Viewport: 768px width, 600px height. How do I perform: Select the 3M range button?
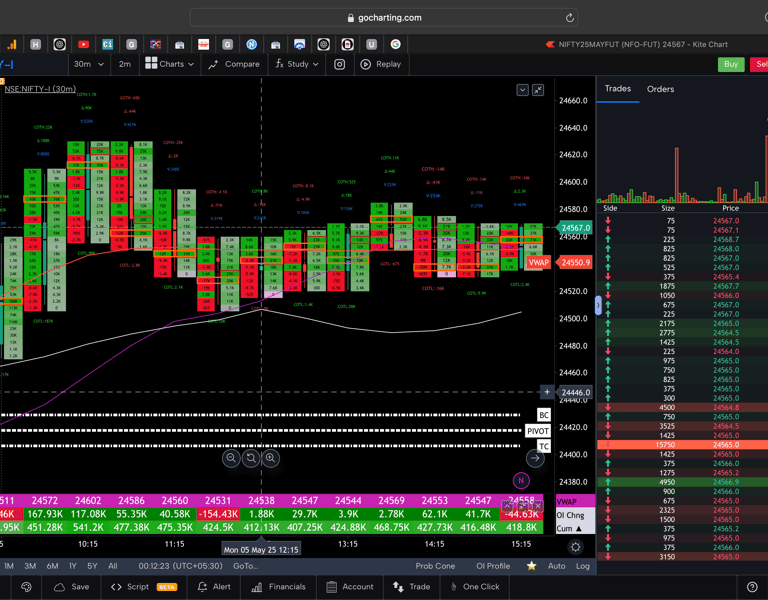tap(30, 566)
